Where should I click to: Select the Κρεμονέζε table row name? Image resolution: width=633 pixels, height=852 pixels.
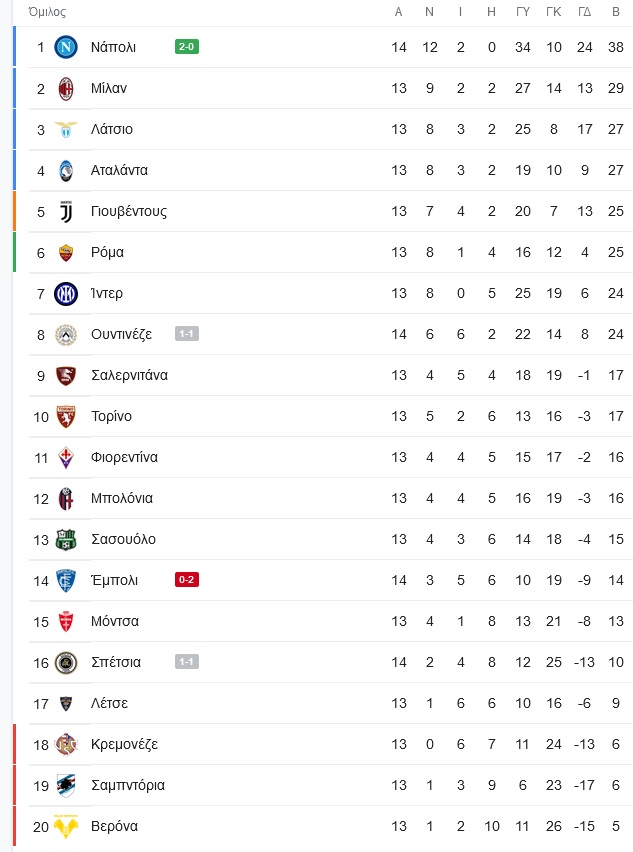pos(124,744)
